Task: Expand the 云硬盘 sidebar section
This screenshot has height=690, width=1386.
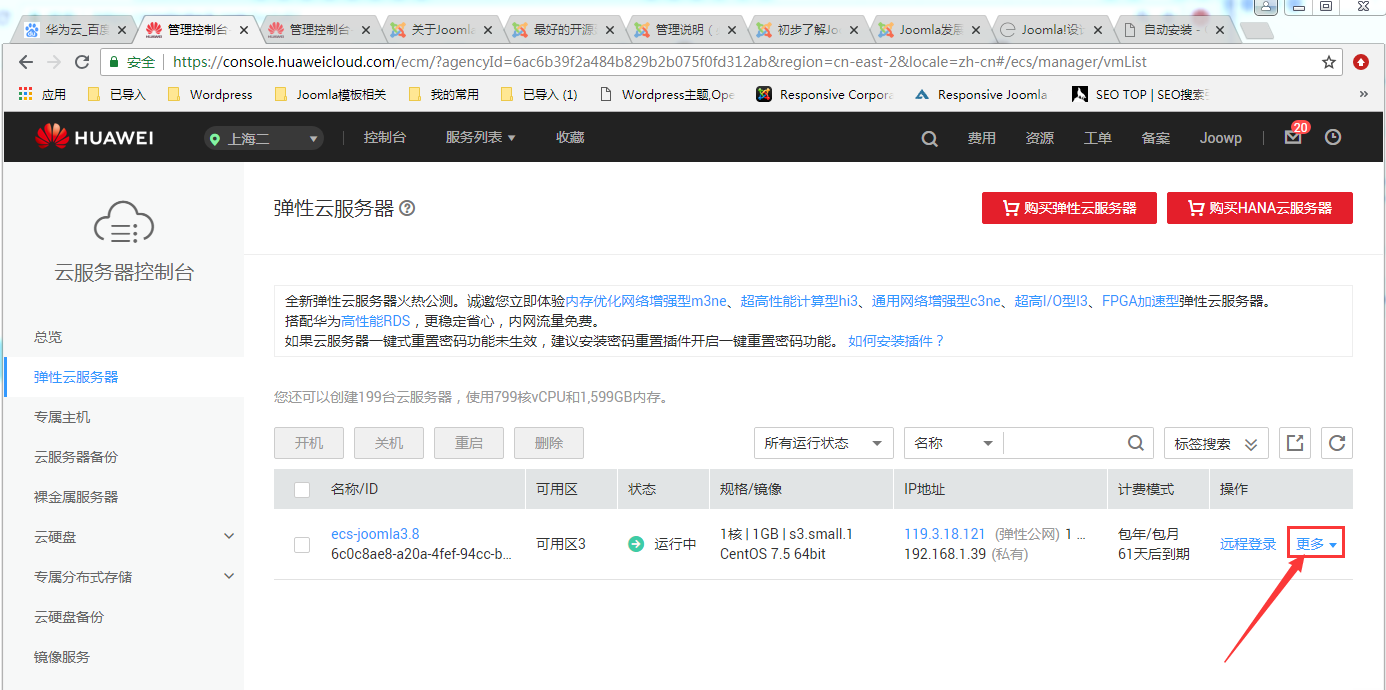Action: coord(229,537)
